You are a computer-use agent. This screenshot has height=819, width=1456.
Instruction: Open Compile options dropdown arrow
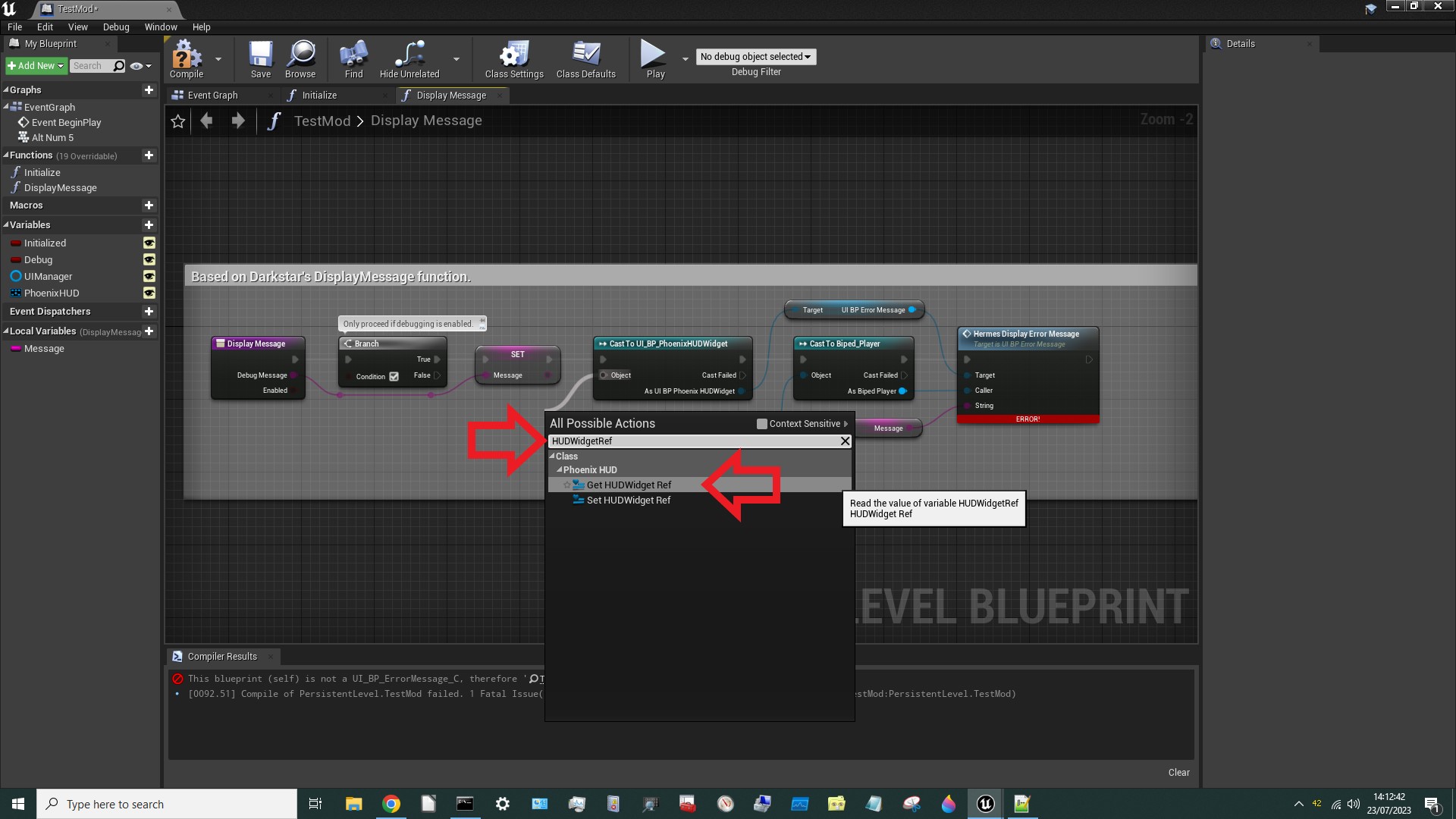(x=218, y=59)
